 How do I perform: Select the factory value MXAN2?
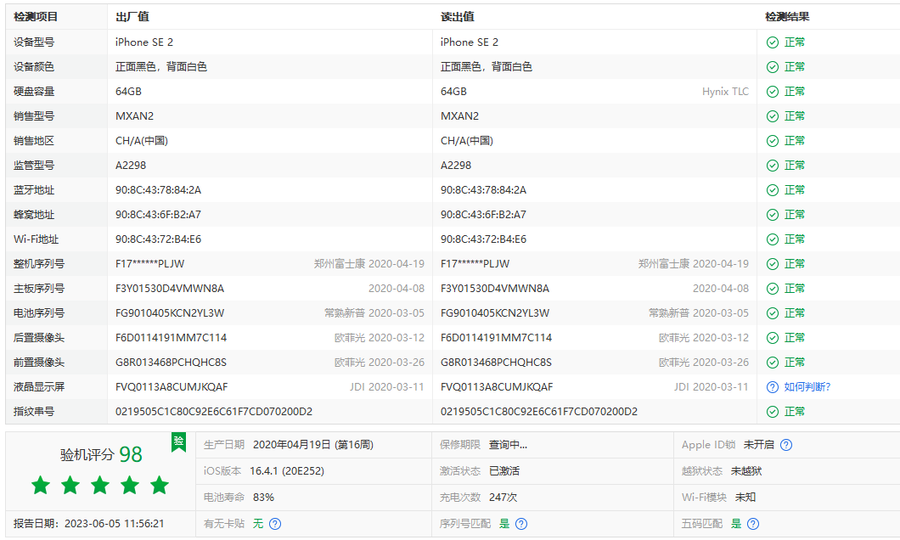click(x=134, y=116)
